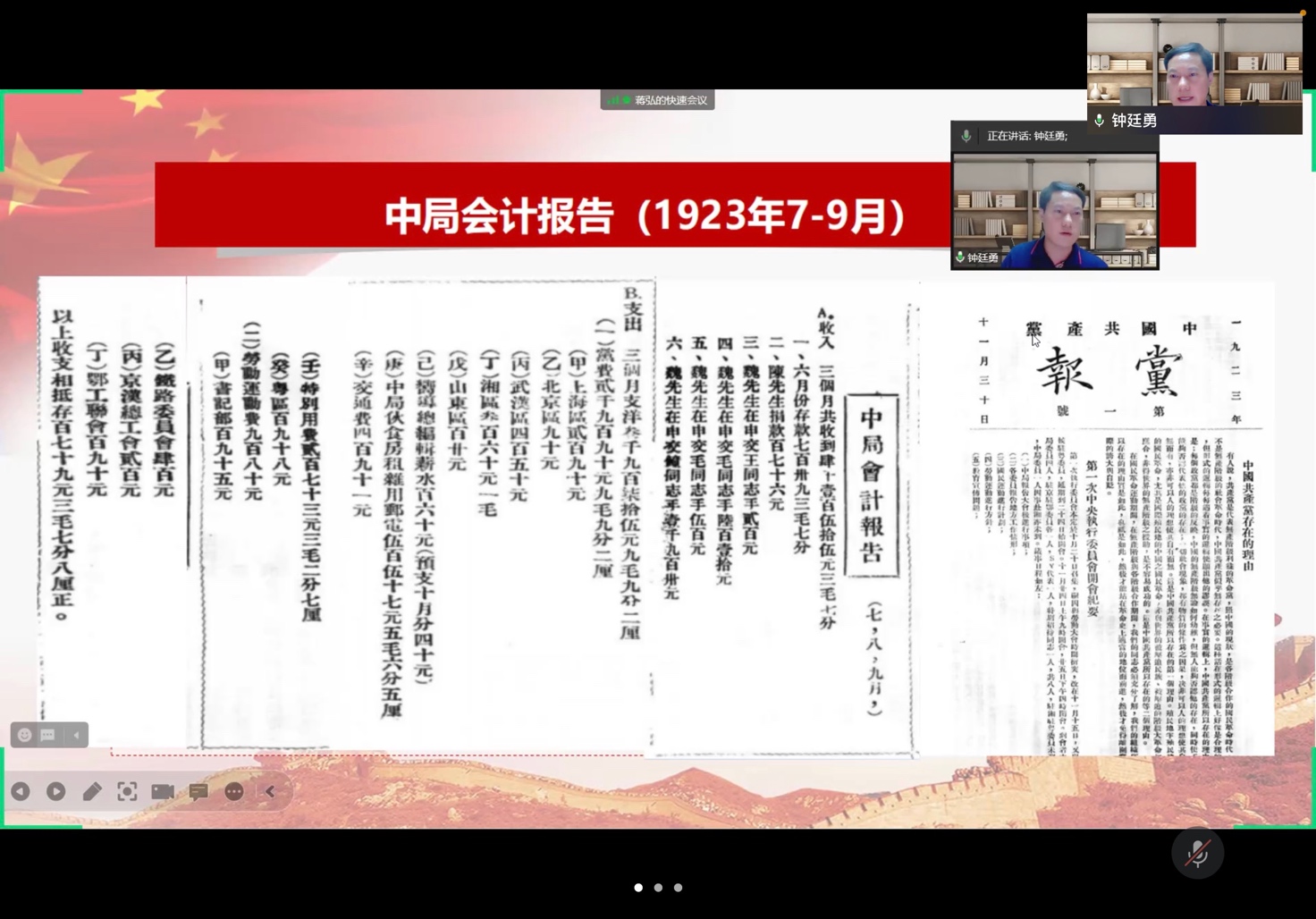This screenshot has width=1316, height=919.
Task: Open the chat bubble icon beside emoji
Action: coord(48,735)
